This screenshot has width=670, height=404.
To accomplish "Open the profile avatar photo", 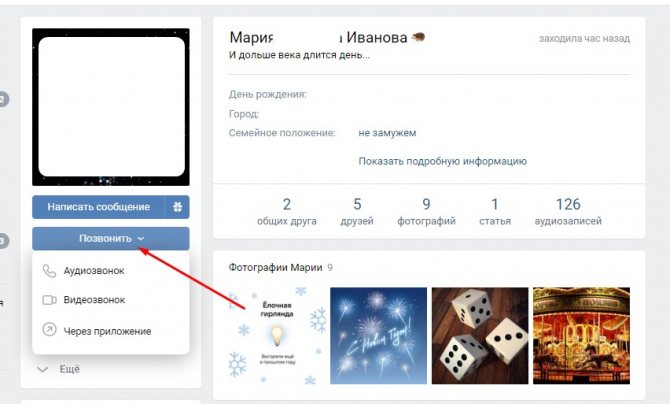I will (111, 107).
